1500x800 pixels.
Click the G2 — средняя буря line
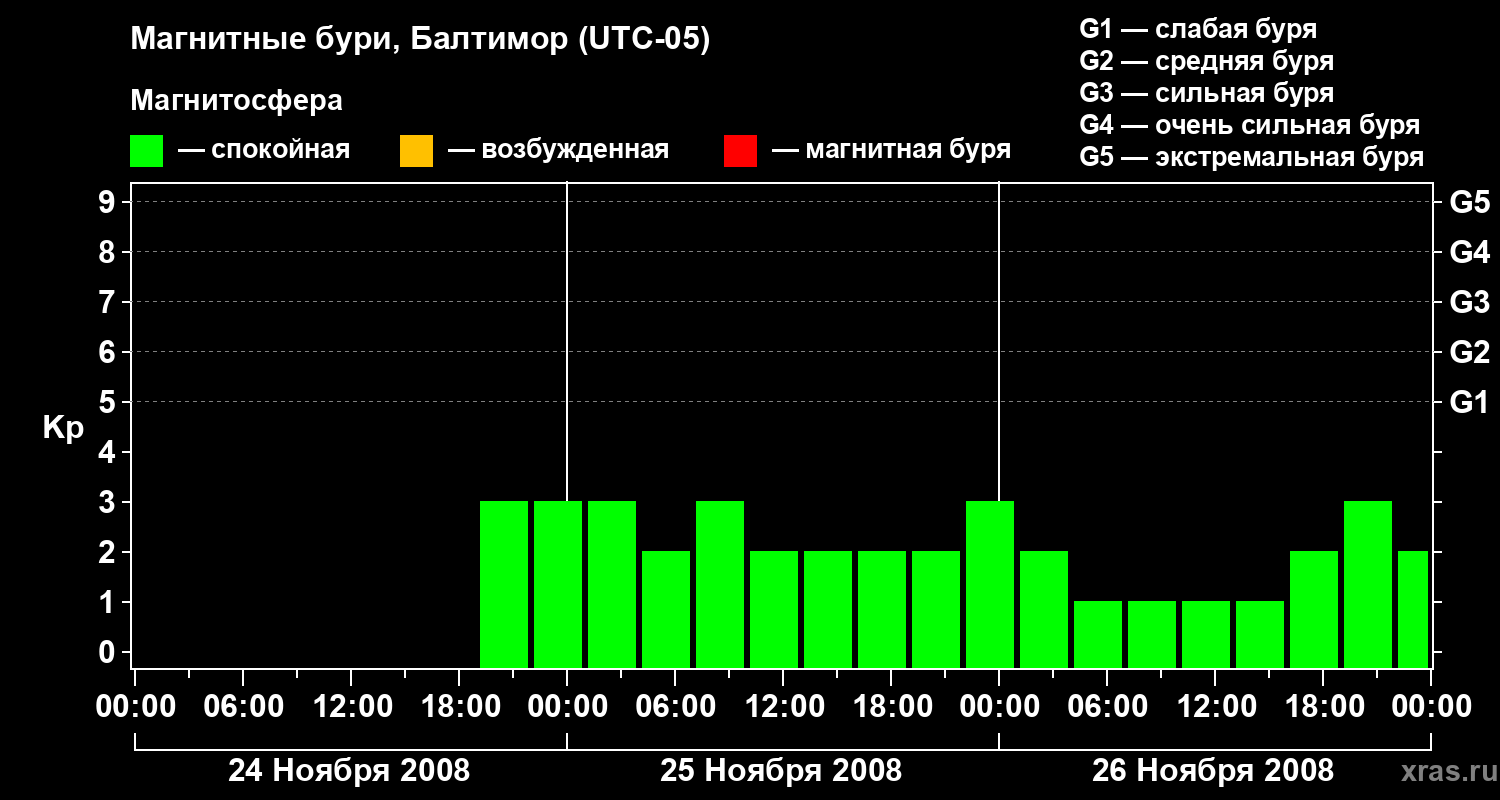click(1207, 61)
